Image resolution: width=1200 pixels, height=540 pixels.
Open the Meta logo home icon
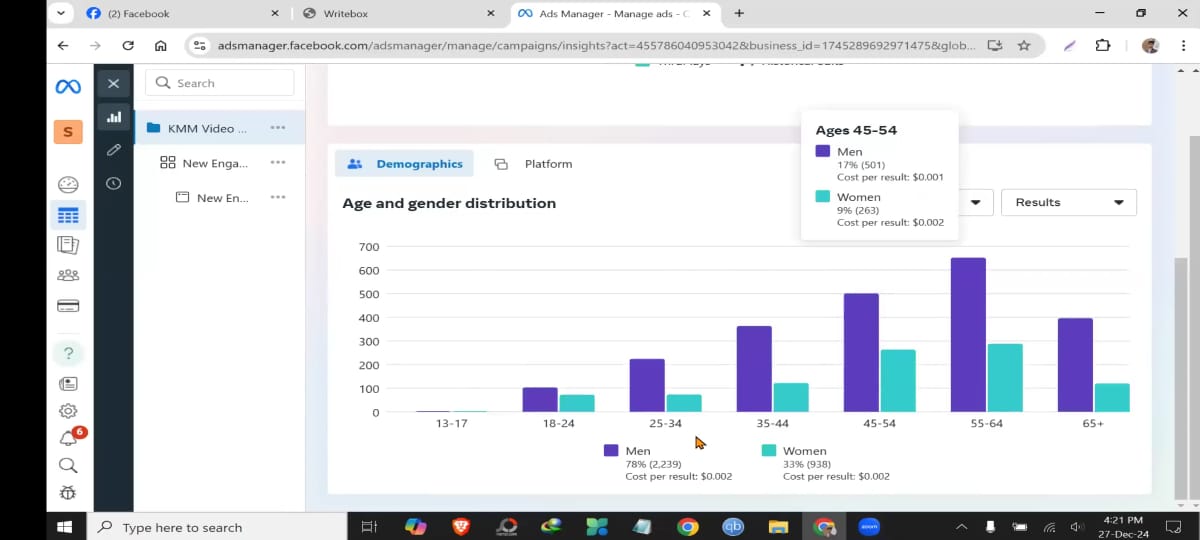coord(68,87)
